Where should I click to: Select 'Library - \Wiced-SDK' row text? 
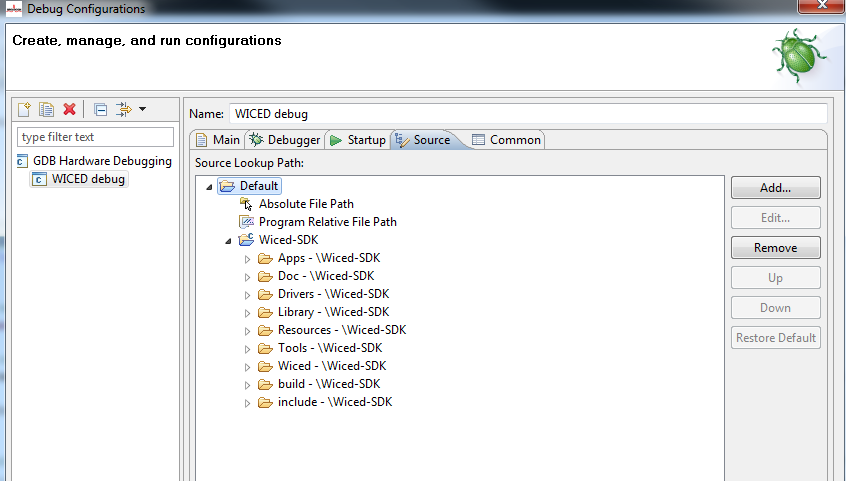(333, 312)
